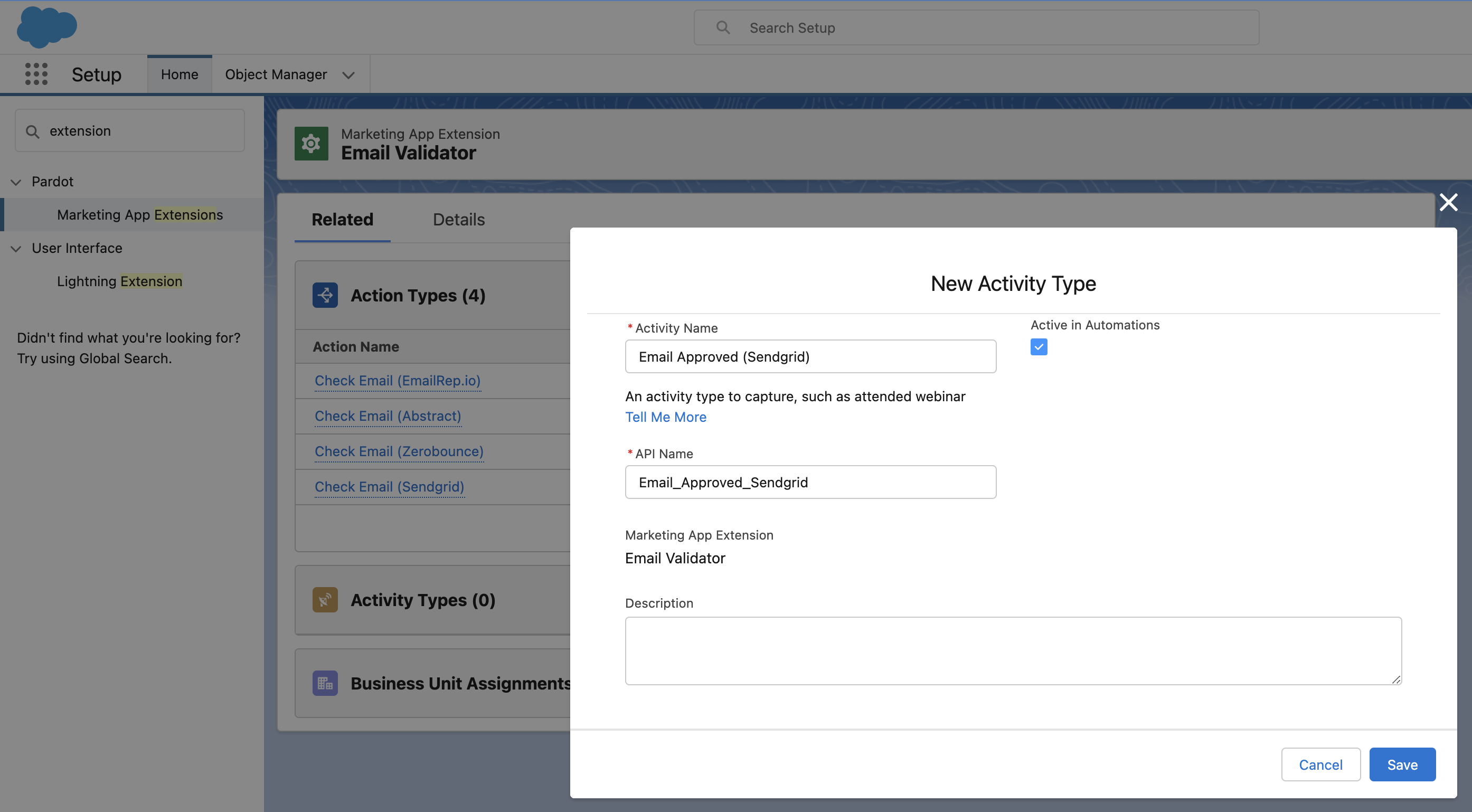Viewport: 1472px width, 812px height.
Task: Click the Business Unit Assignments panel icon
Action: (x=325, y=683)
